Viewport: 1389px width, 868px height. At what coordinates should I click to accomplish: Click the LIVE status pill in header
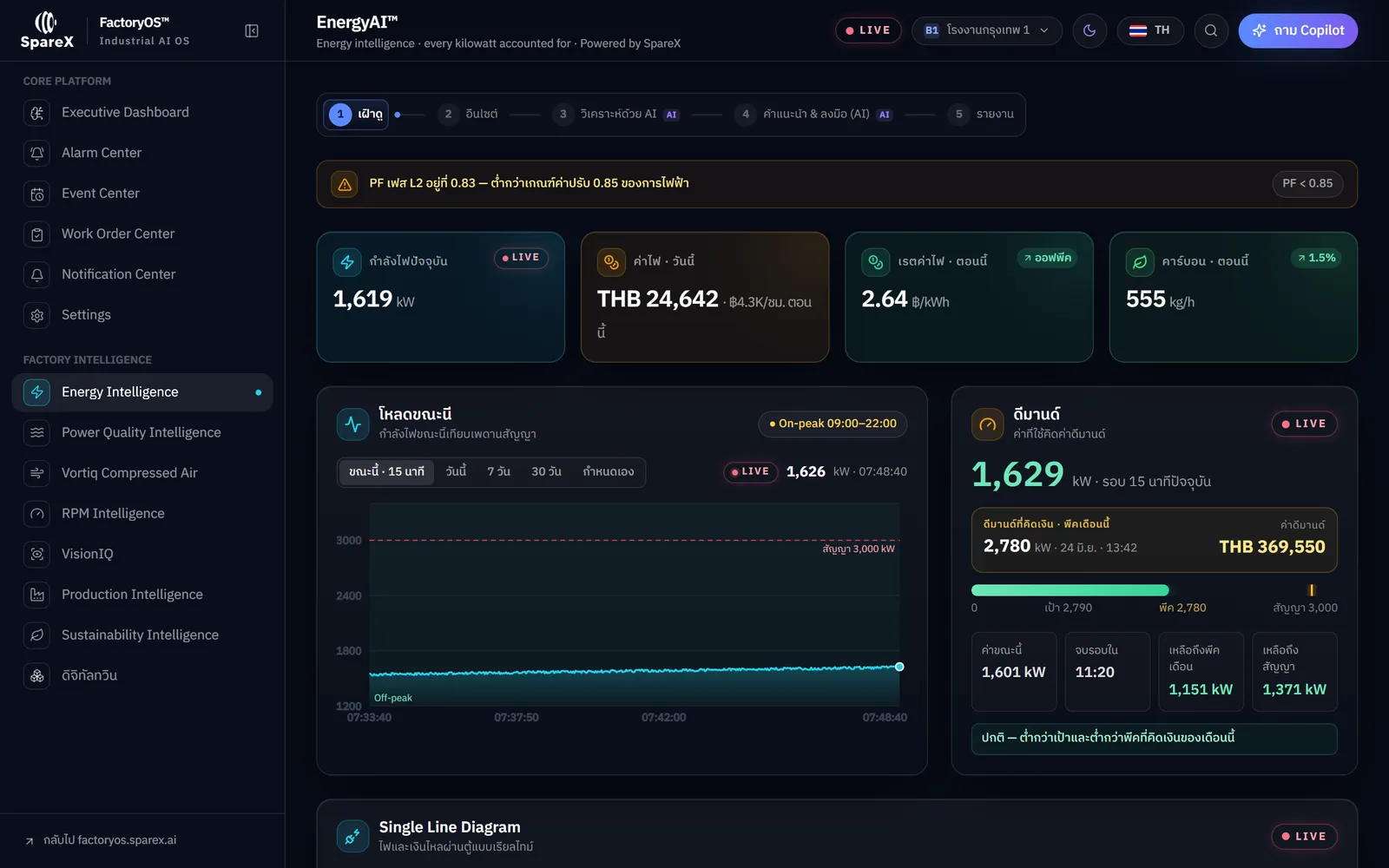click(868, 30)
